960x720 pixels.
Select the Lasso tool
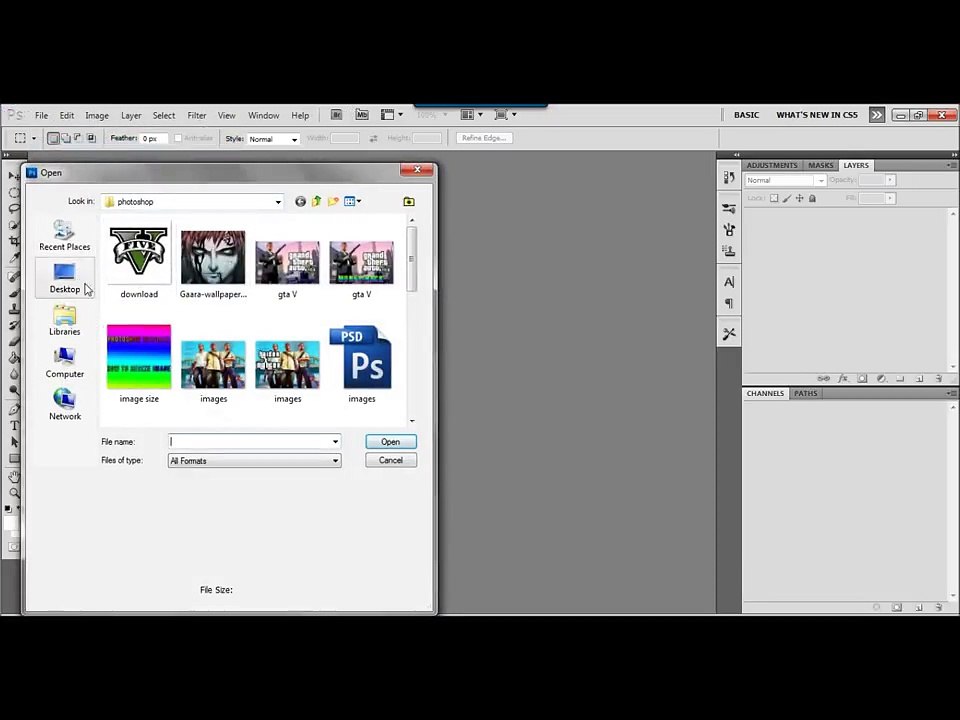(x=13, y=209)
